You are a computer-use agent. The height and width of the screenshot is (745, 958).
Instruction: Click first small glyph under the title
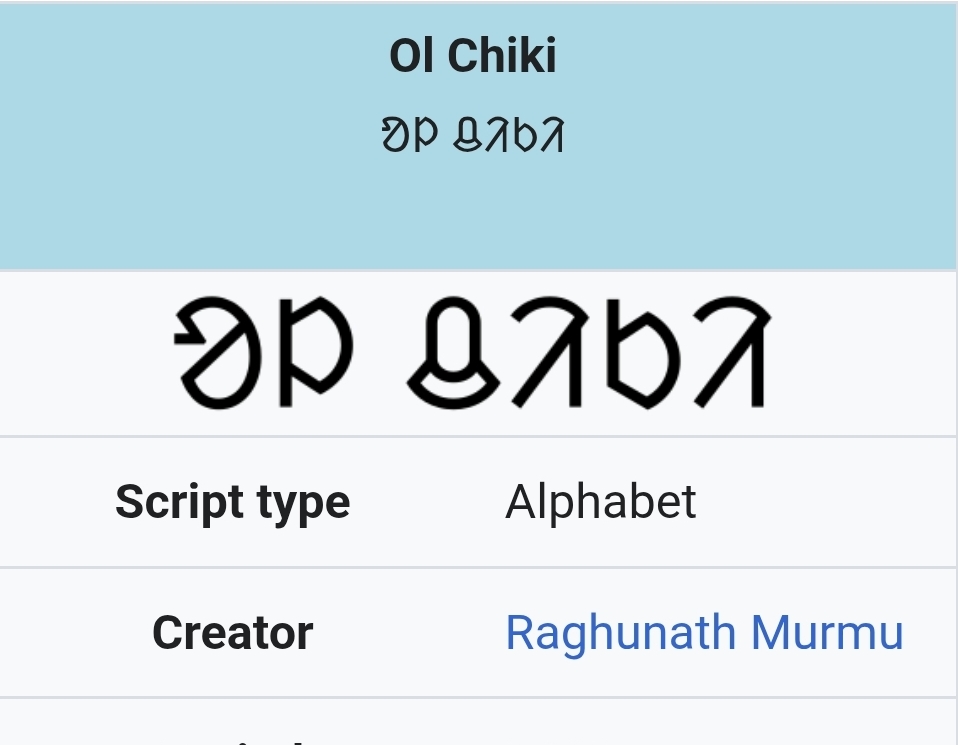click(397, 135)
